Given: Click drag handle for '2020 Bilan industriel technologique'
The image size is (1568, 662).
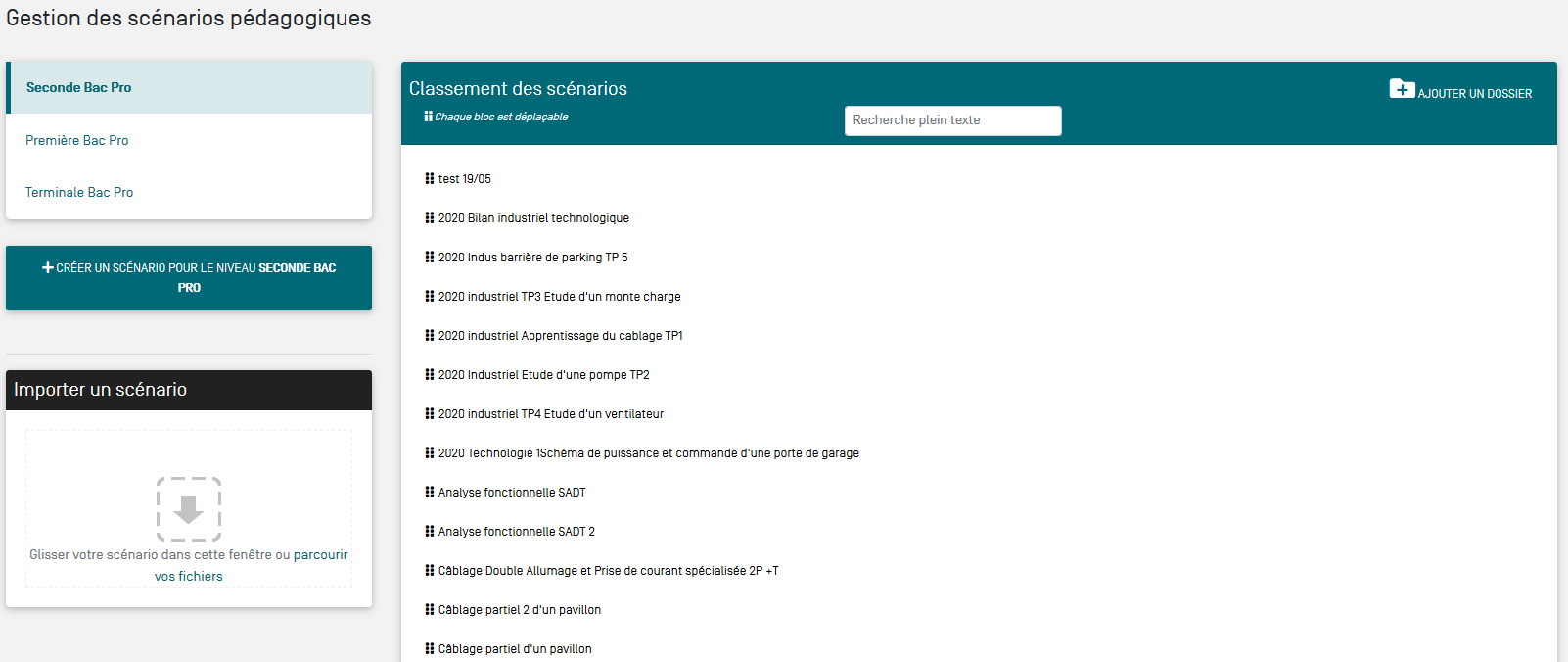Looking at the screenshot, I should pos(430,218).
